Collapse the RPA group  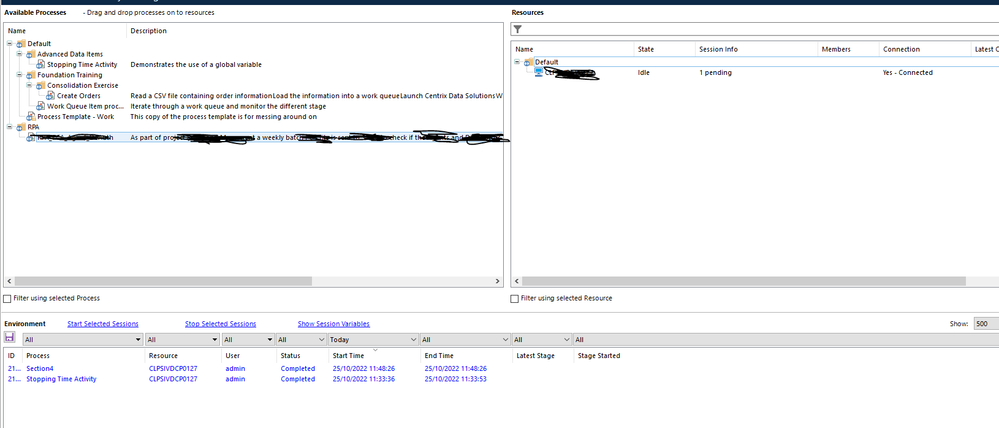pos(10,127)
